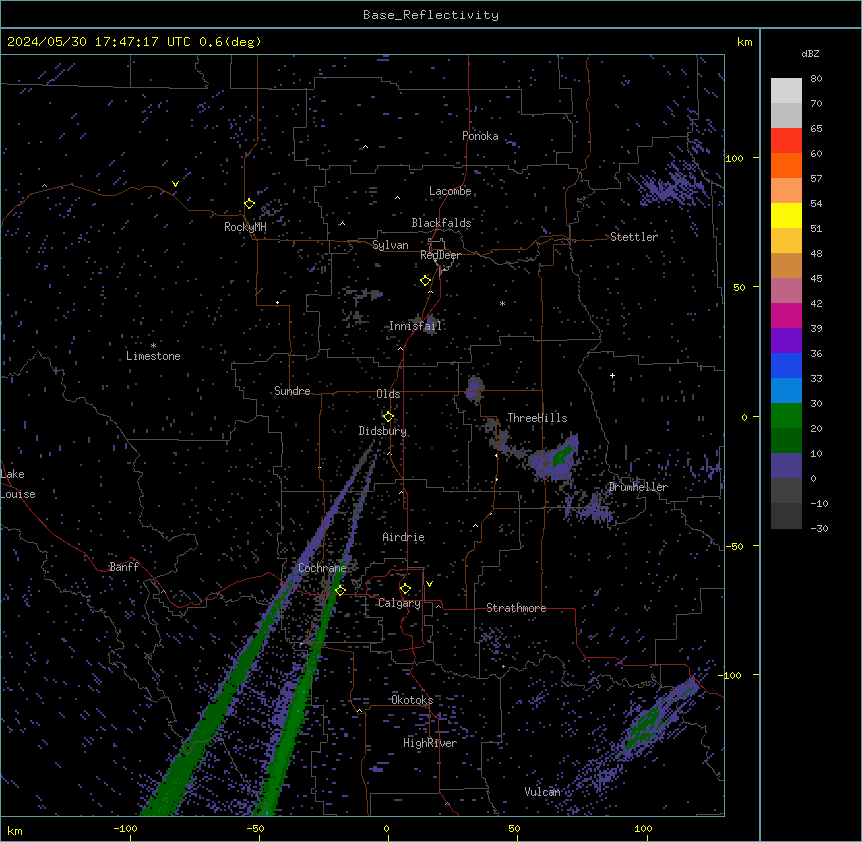Click the orange 57–60 dBZ legend swatch
The image size is (862, 842).
pos(786,165)
